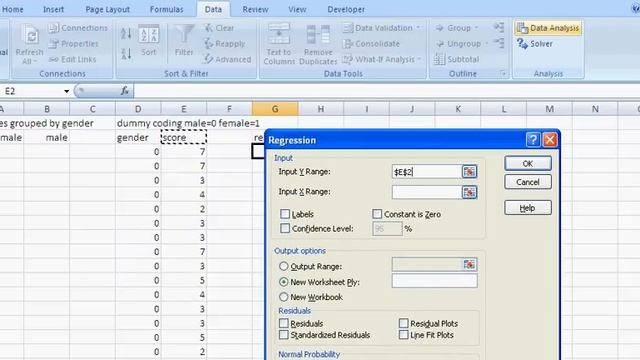
Task: Switch to the Page Layout tab
Action: [107, 9]
